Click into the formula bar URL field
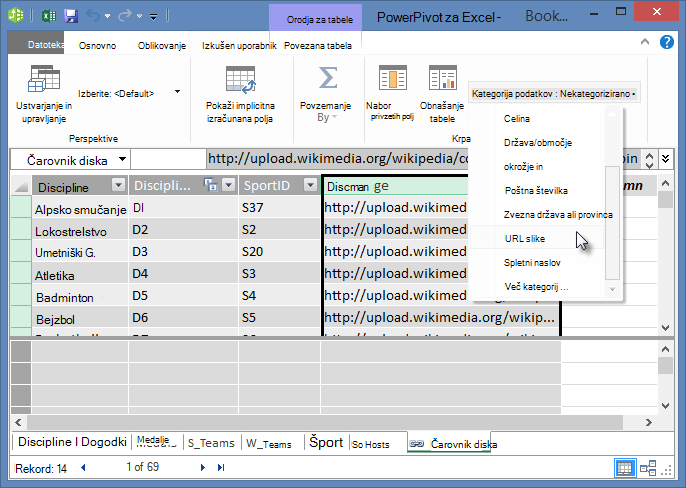686x488 pixels. click(337, 158)
